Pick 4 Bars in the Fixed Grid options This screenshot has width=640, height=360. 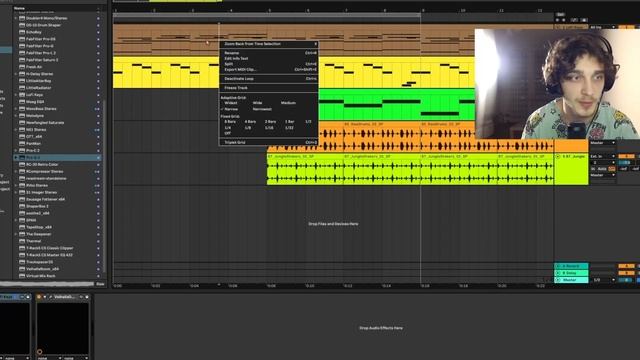[250, 122]
